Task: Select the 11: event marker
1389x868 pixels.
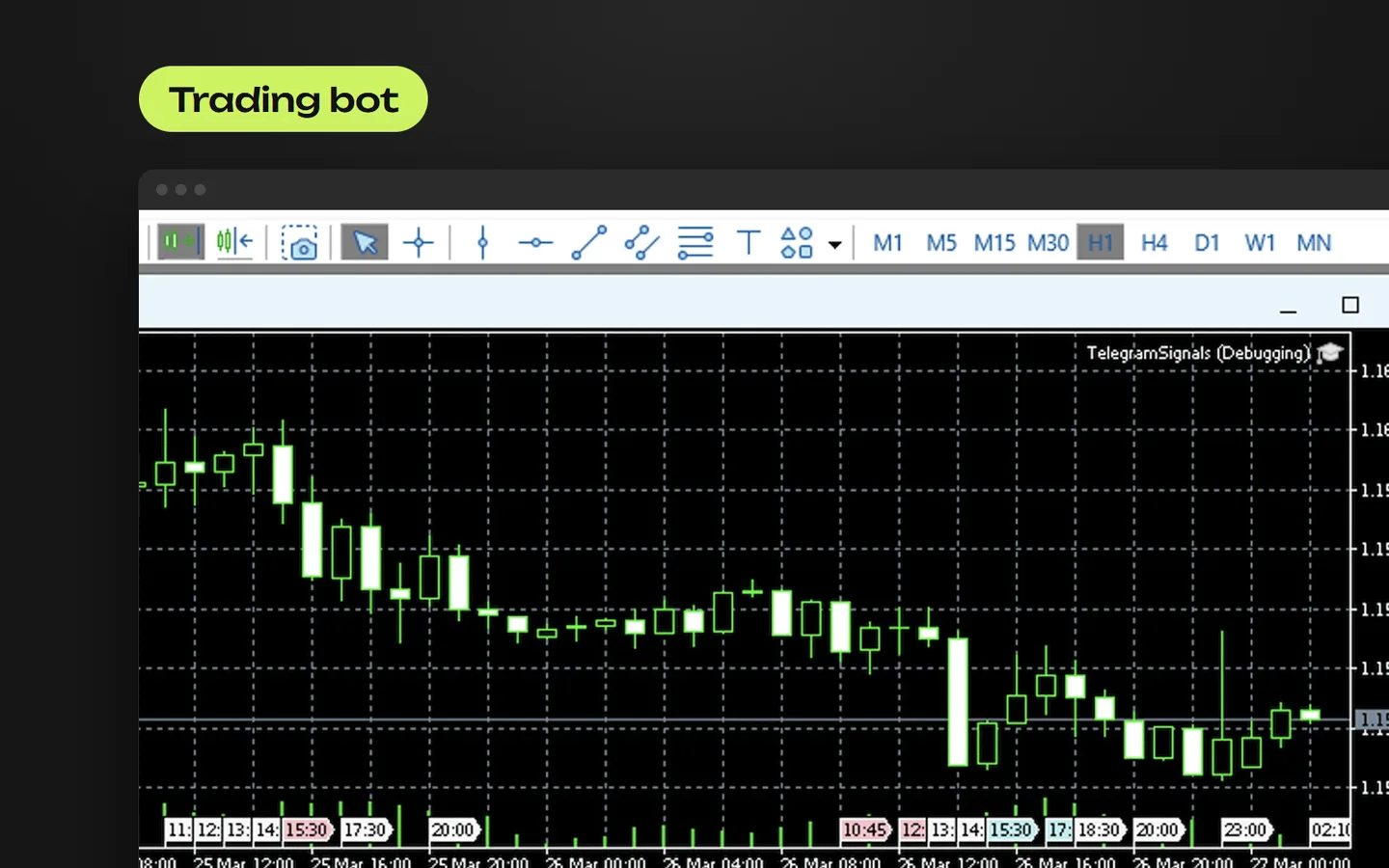Action: pos(179,829)
